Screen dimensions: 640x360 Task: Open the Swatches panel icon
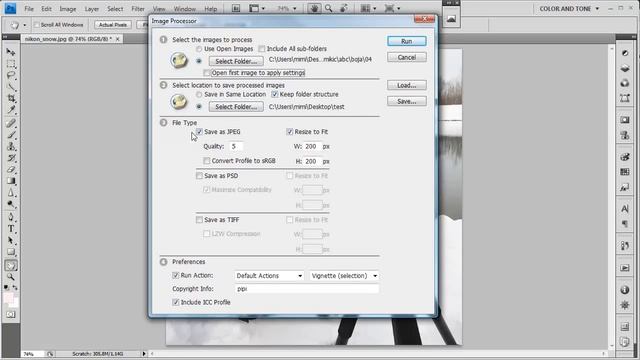pos(624,172)
